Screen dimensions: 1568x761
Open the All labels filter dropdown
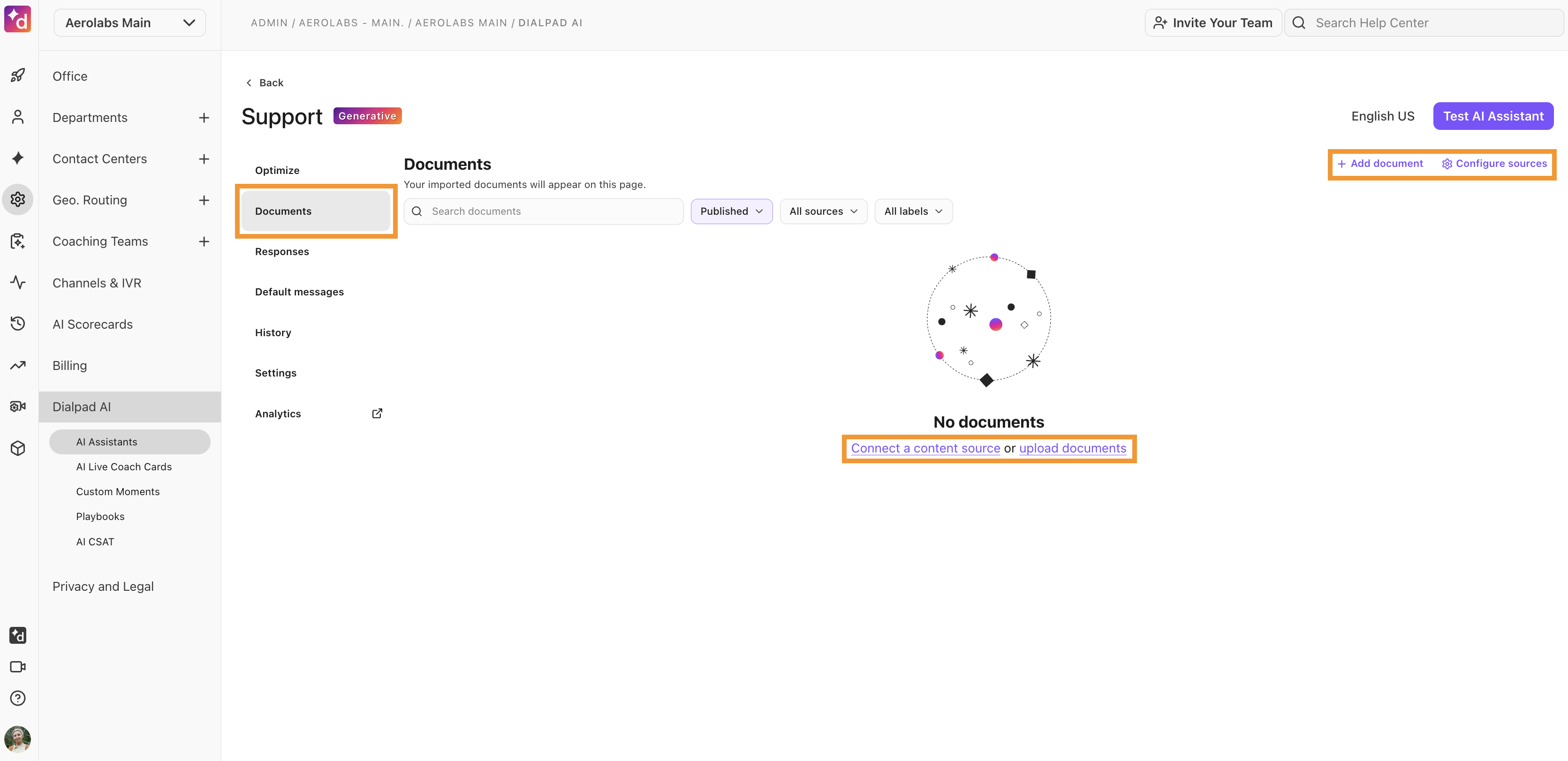[x=913, y=211]
